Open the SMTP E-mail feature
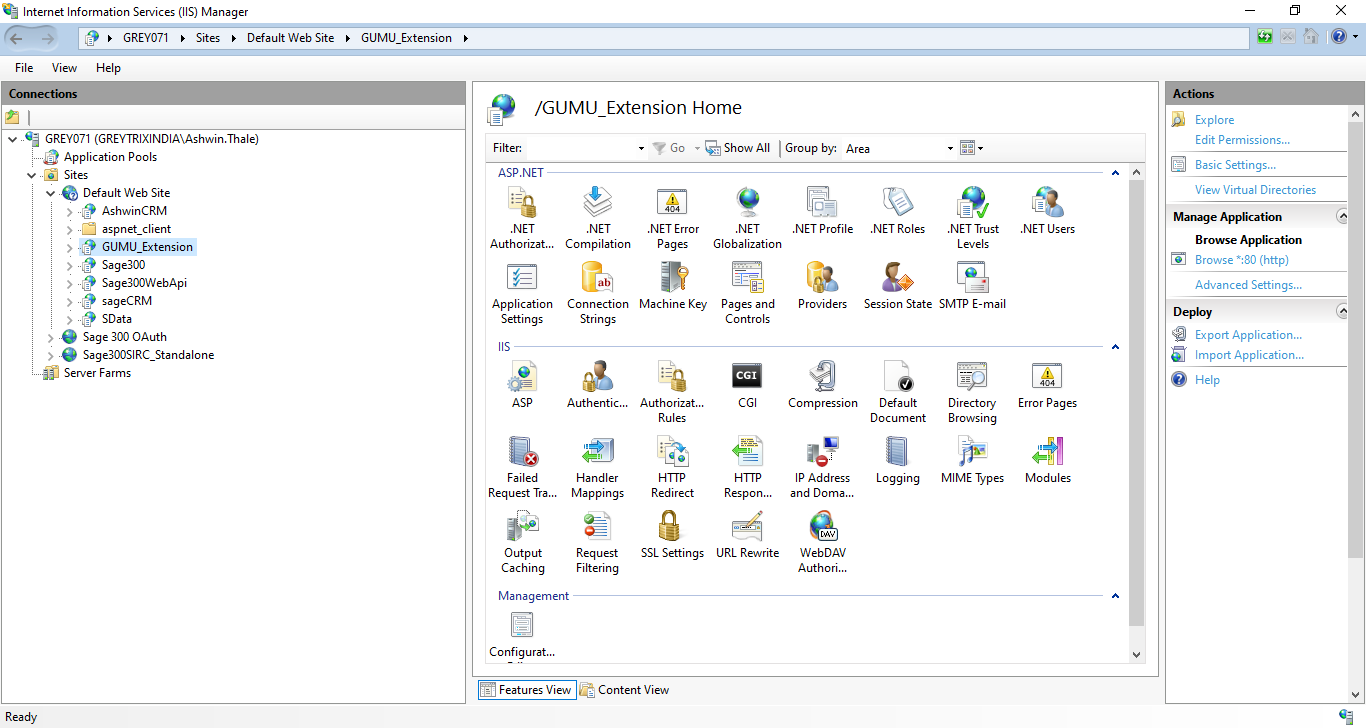The height and width of the screenshot is (728, 1366). coord(972,286)
